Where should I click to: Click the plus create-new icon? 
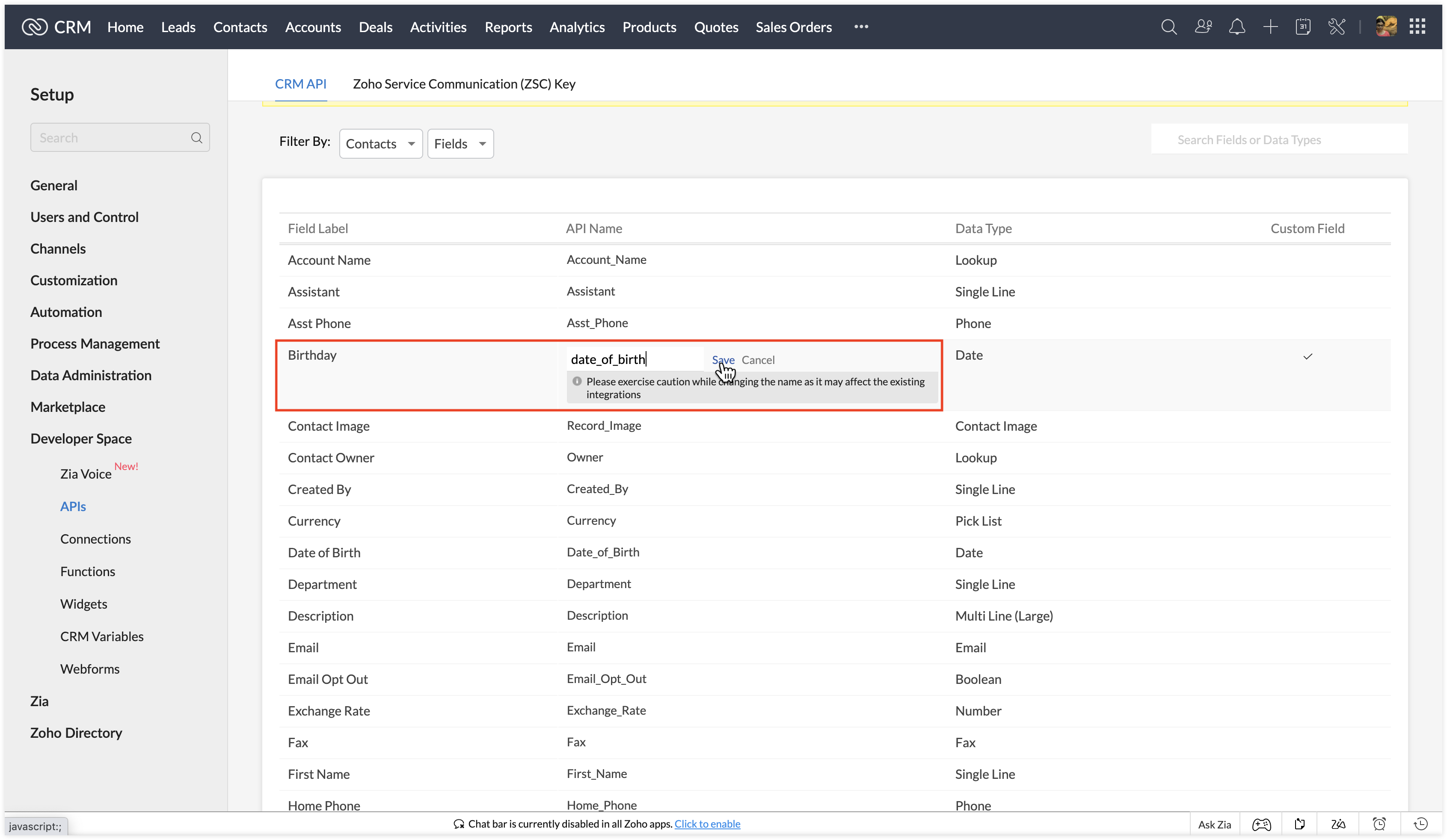[1270, 27]
